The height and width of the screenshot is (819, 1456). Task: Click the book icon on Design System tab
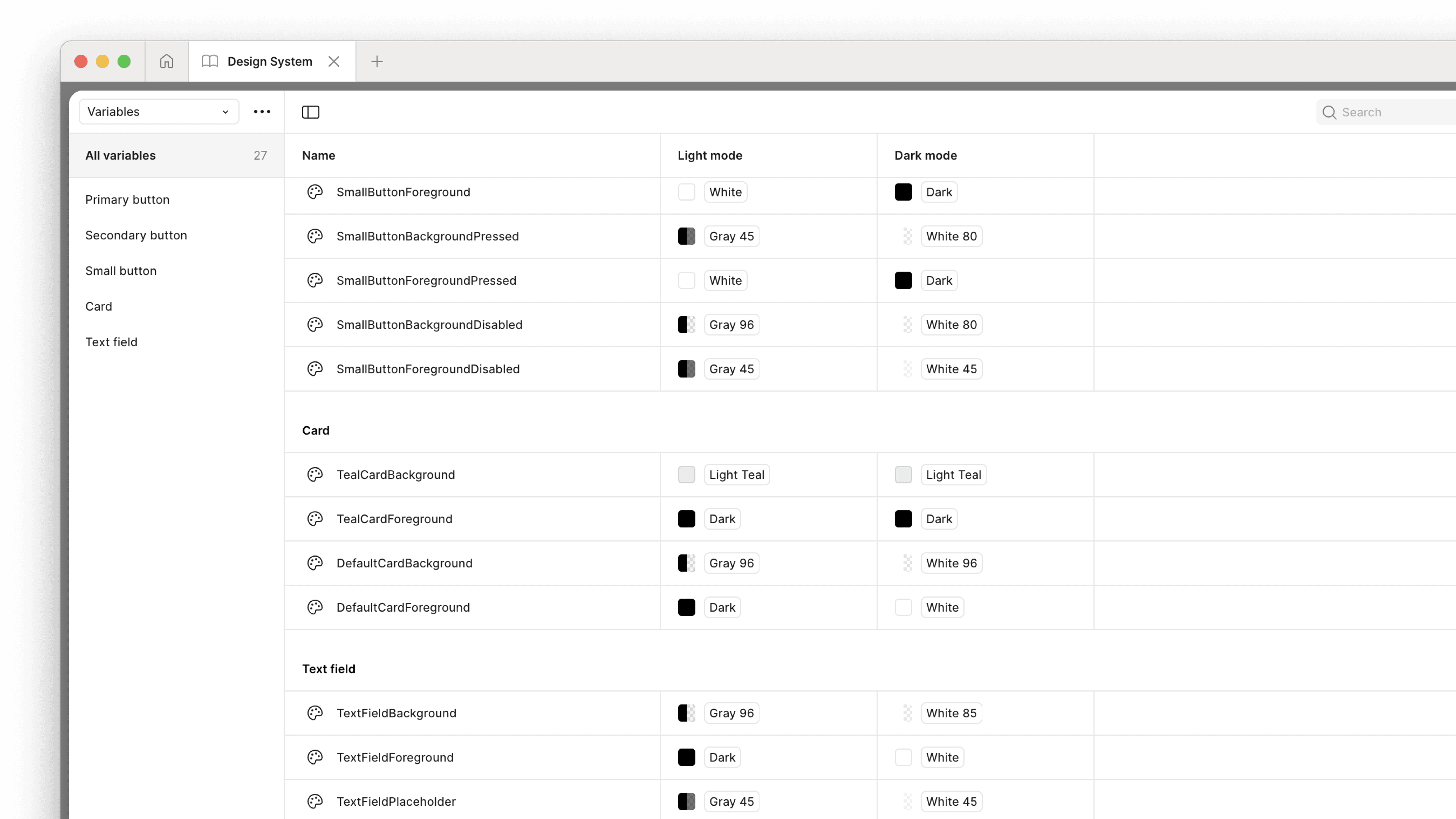pos(210,61)
